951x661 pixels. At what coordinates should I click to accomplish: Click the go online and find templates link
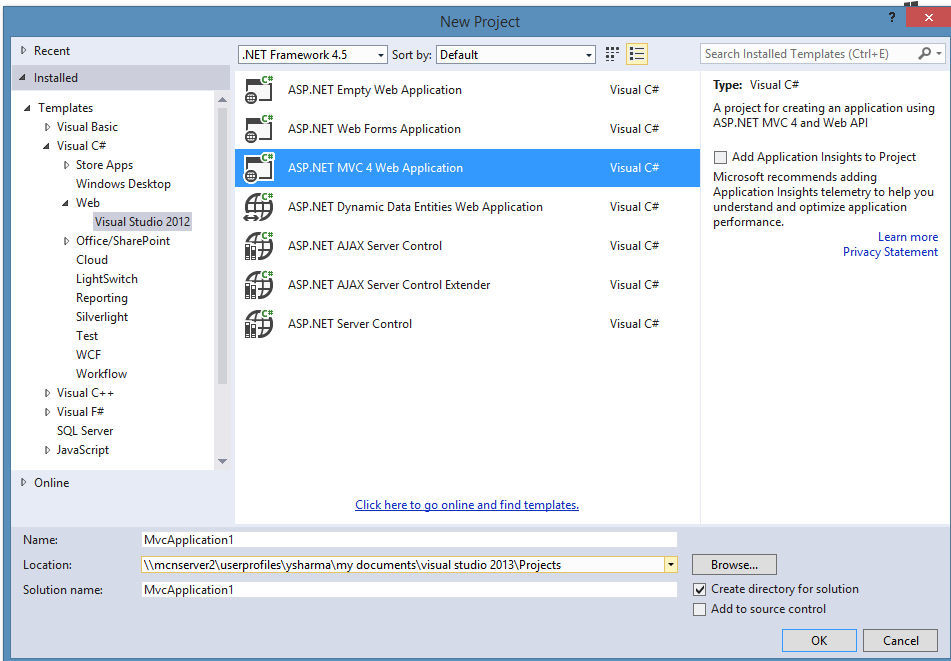click(467, 505)
